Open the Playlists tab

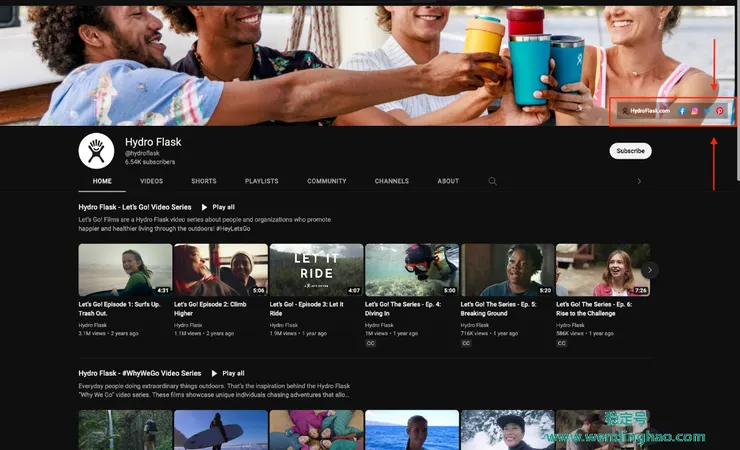(261, 181)
